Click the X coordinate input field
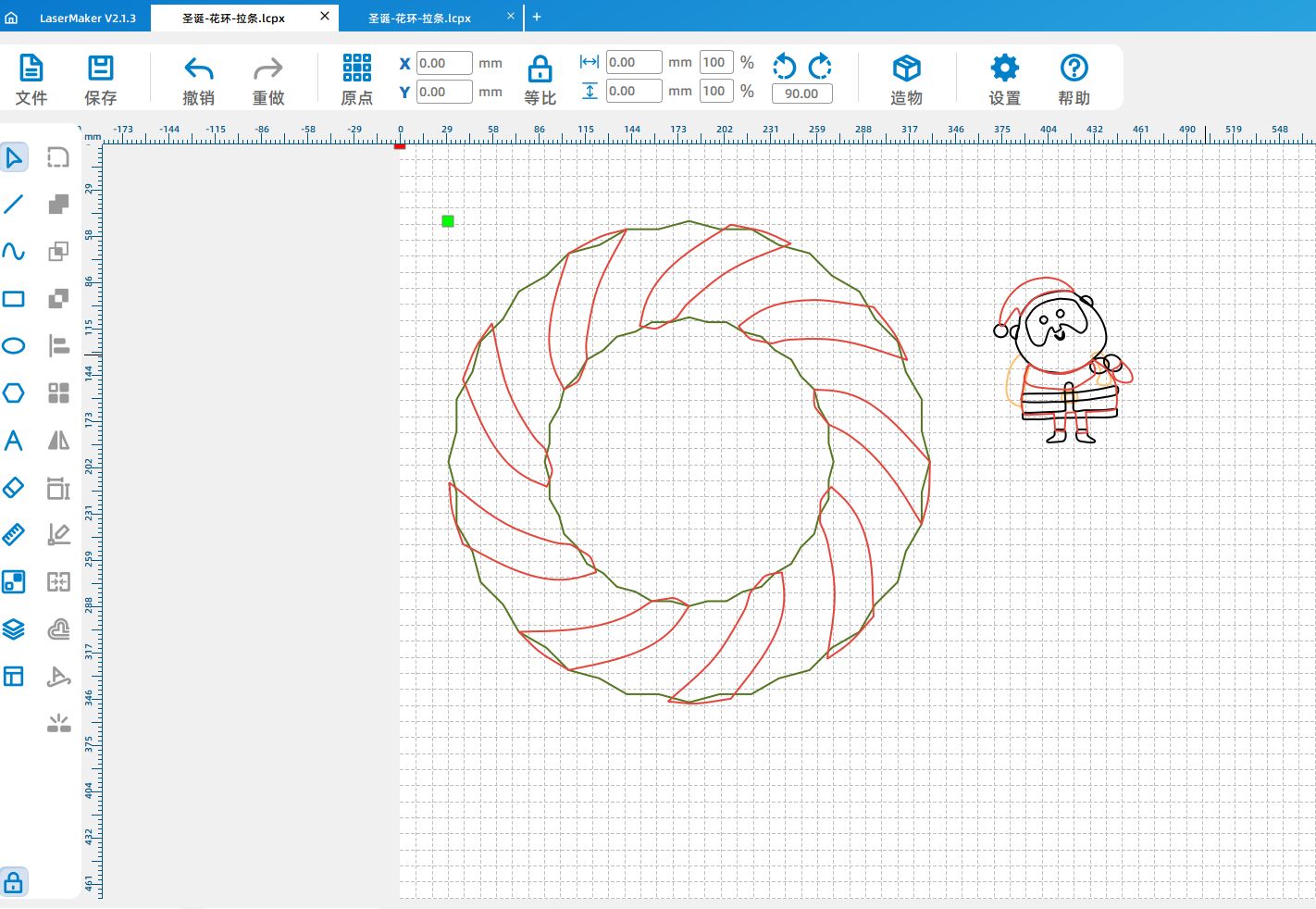 444,63
